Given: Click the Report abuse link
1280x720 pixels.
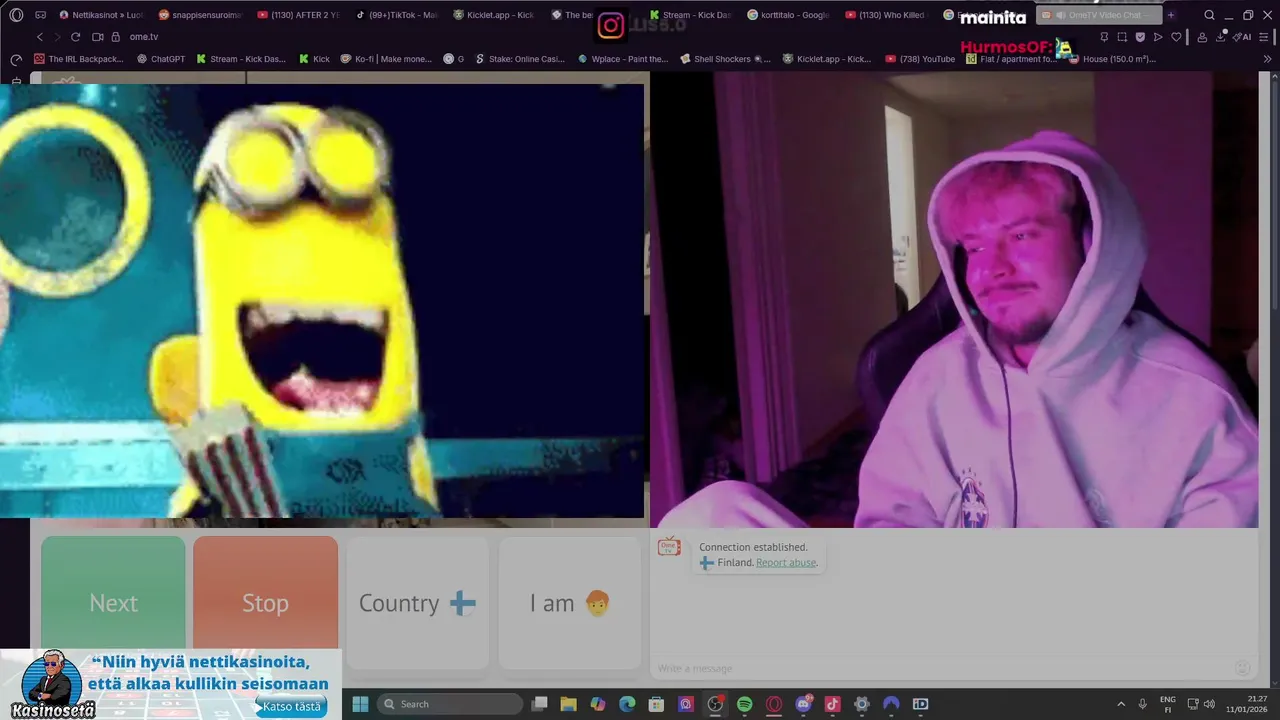Looking at the screenshot, I should 786,563.
